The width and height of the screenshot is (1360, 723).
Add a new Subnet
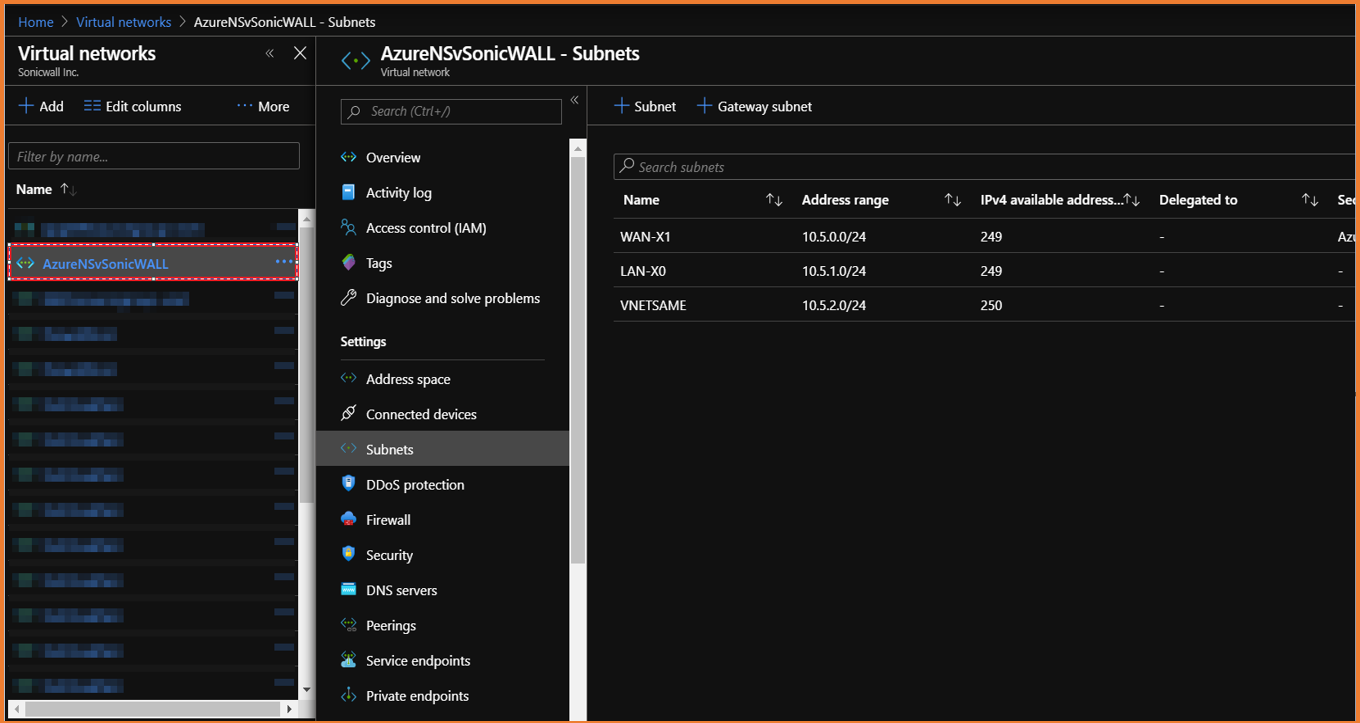(x=645, y=106)
